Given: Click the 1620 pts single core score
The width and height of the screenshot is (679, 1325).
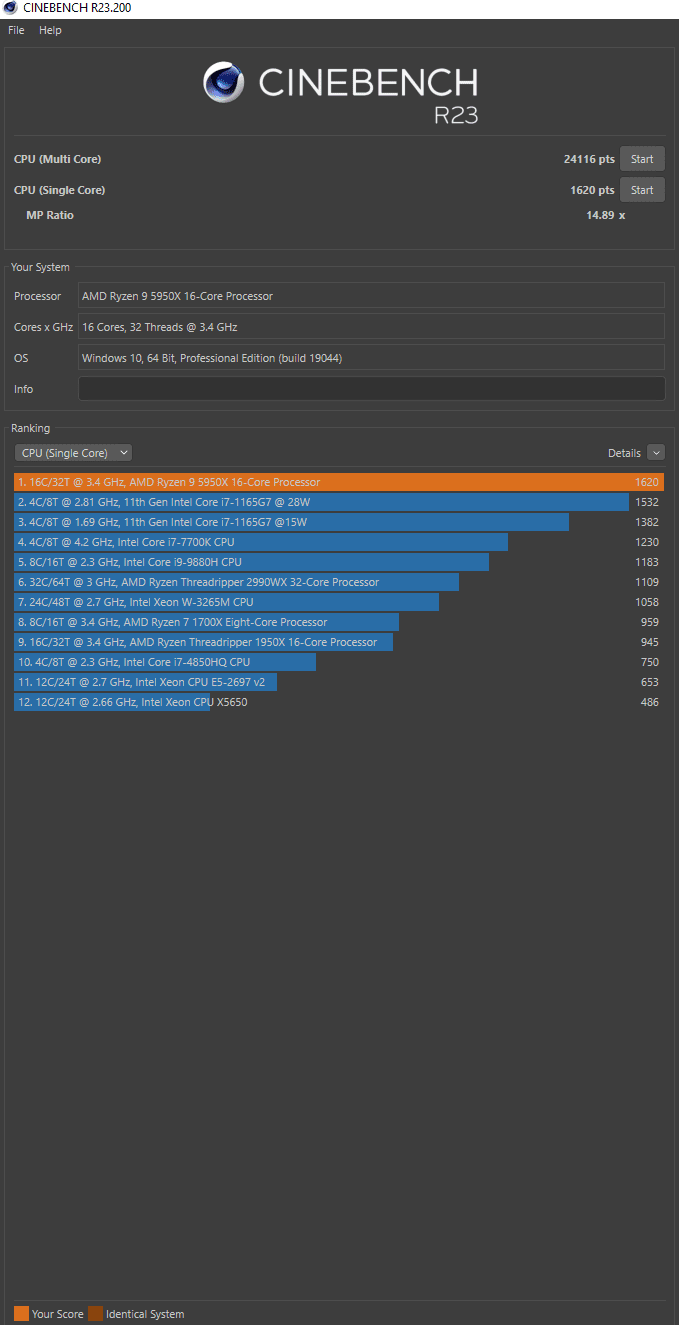Looking at the screenshot, I should pos(592,190).
